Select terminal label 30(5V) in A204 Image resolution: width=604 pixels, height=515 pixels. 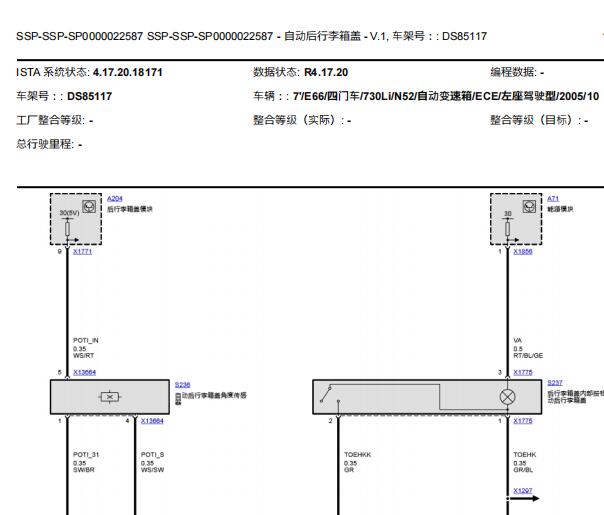click(69, 213)
